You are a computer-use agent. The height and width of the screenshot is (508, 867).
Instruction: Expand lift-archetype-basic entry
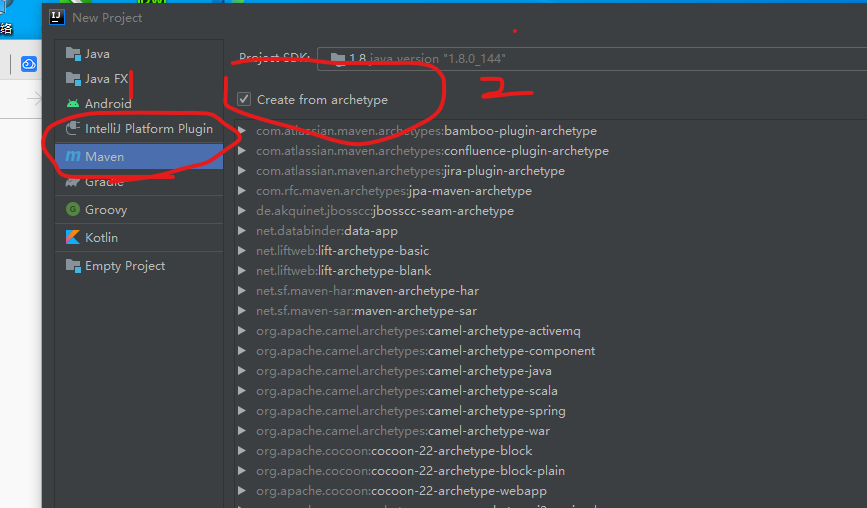click(242, 250)
